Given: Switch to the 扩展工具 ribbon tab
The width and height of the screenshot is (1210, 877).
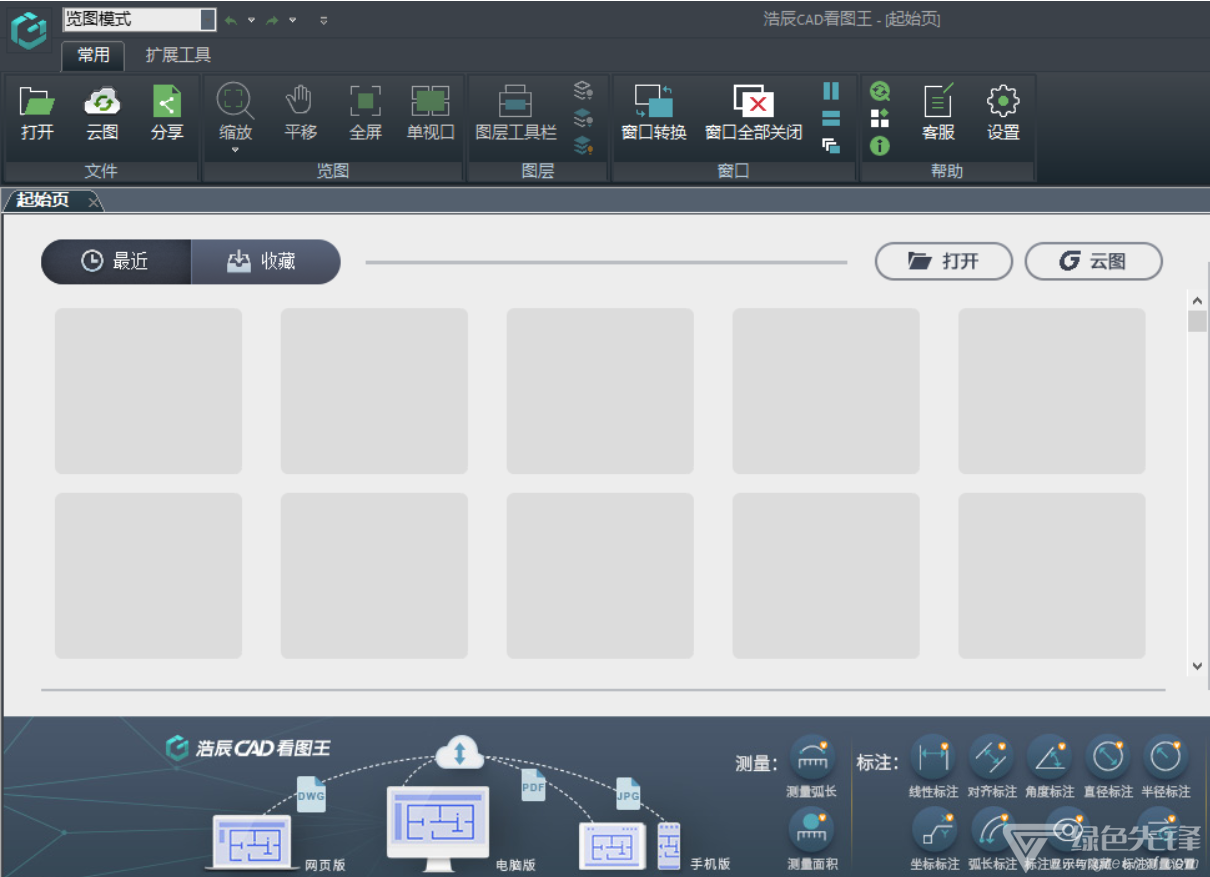Looking at the screenshot, I should [x=178, y=56].
